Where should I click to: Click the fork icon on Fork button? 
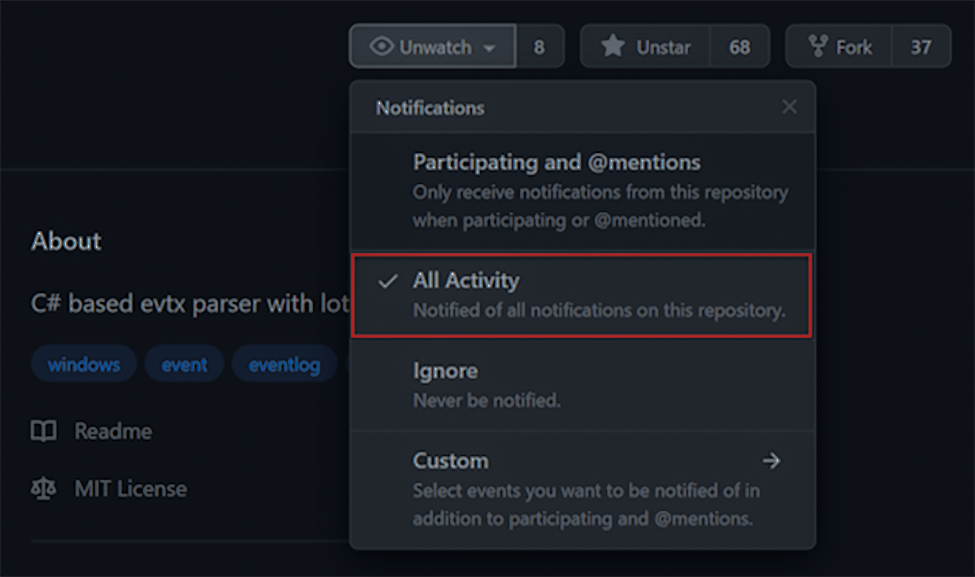coord(817,46)
